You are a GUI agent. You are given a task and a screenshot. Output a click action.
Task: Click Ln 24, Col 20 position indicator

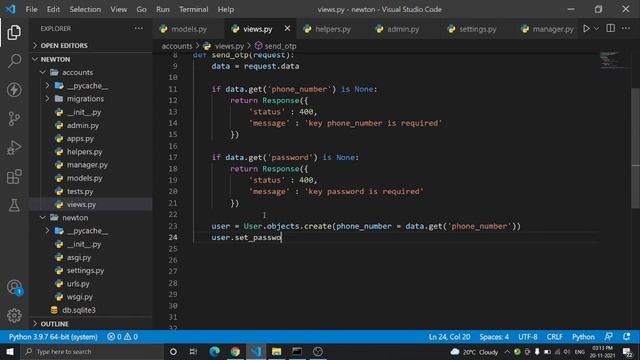[449, 337]
